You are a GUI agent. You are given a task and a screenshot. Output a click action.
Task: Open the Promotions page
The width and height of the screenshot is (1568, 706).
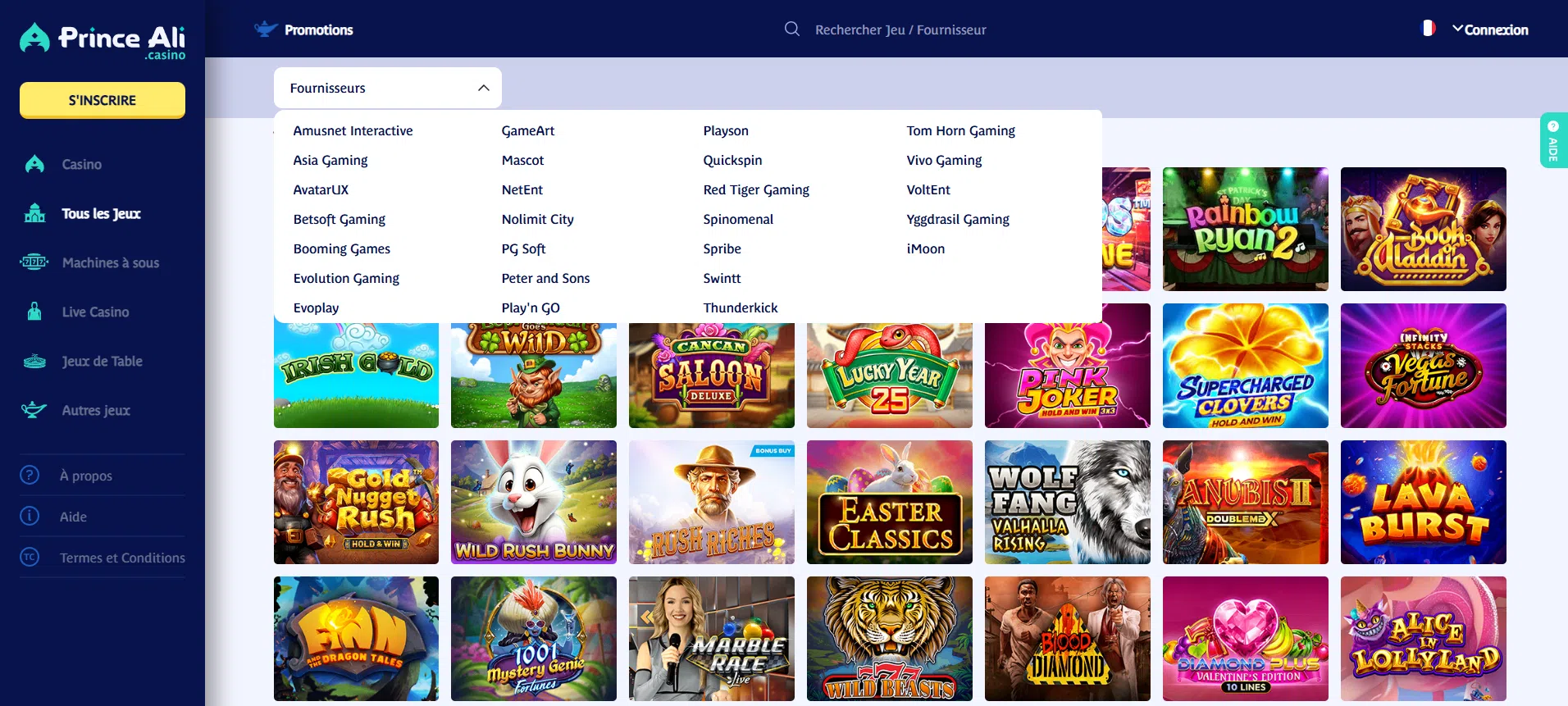tap(318, 30)
